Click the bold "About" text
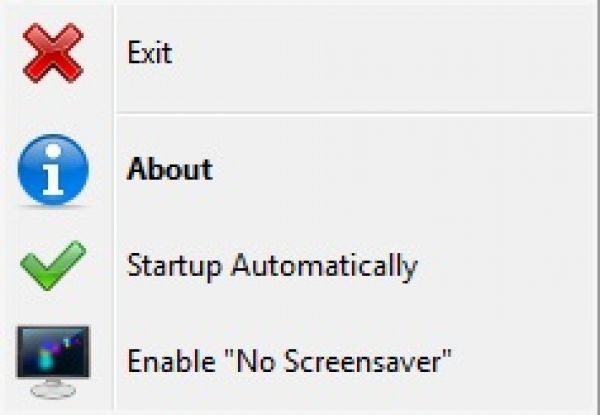 (170, 169)
